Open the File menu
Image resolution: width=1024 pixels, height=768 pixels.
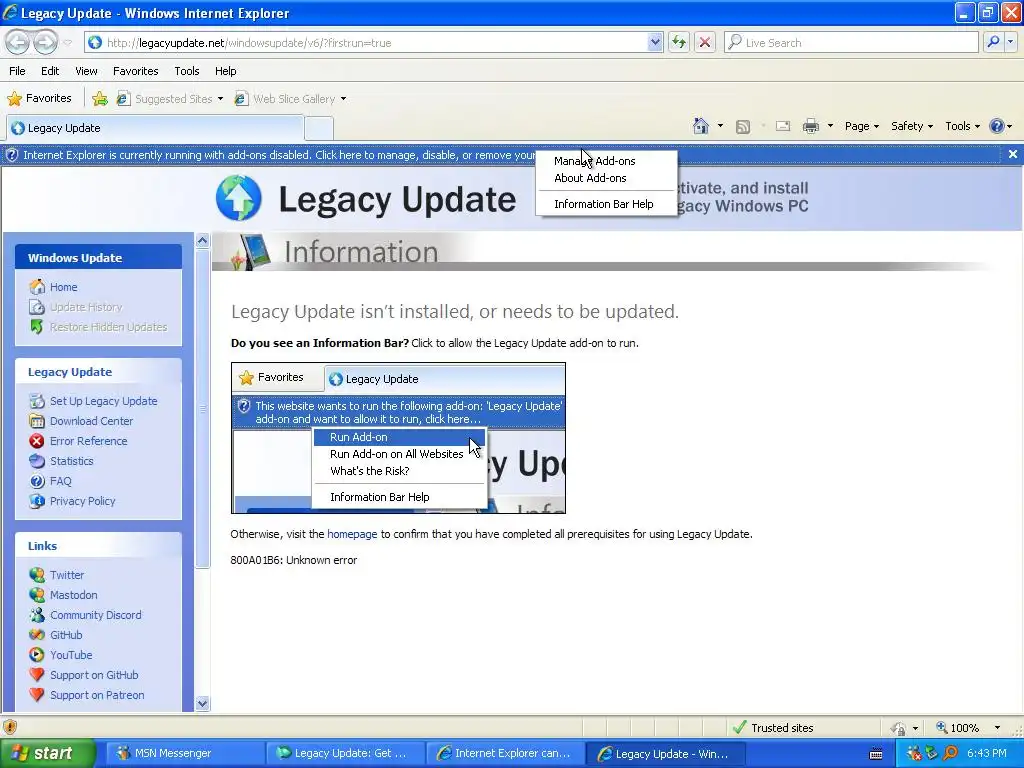[x=18, y=71]
